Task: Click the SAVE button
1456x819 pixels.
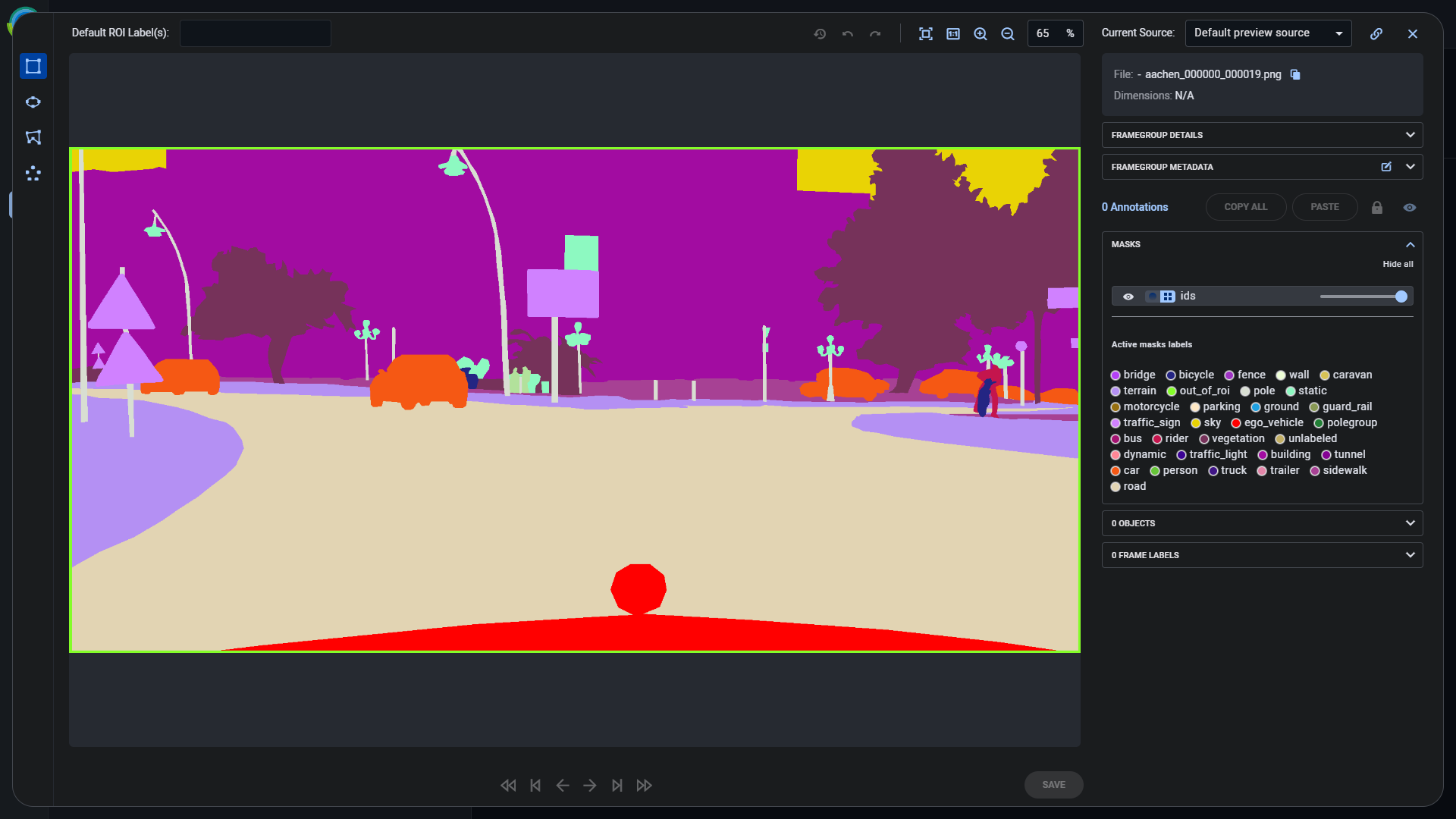Action: [x=1053, y=784]
